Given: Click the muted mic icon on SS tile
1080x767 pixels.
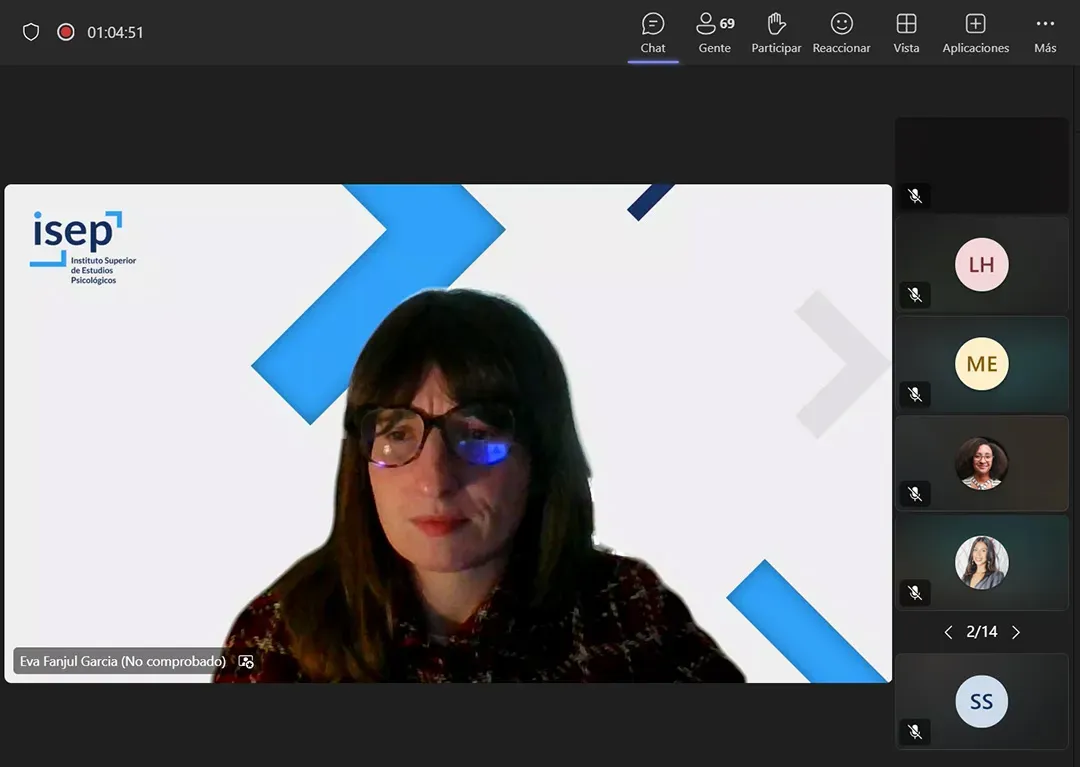Looking at the screenshot, I should (x=915, y=732).
